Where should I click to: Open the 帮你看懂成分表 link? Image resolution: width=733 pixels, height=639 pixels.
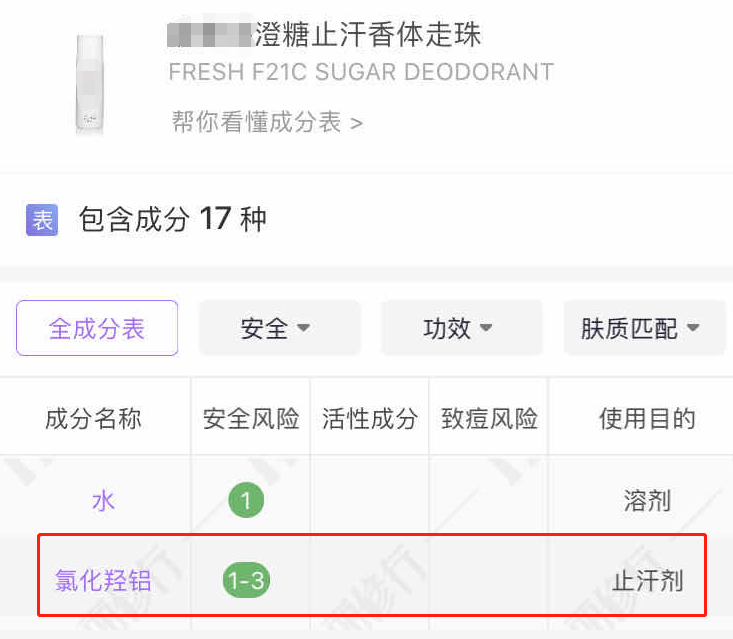267,122
